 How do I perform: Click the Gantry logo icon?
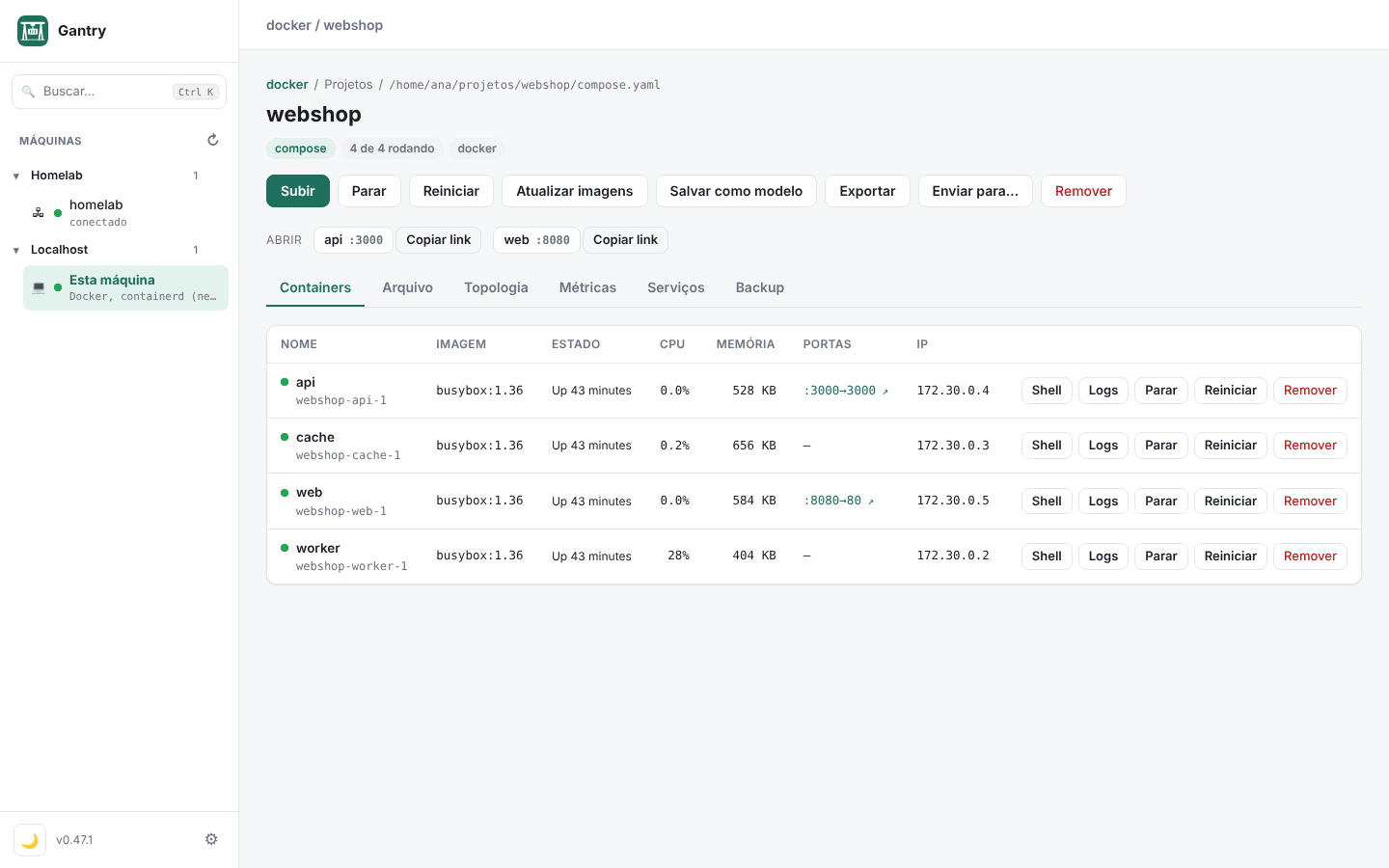pyautogui.click(x=33, y=31)
